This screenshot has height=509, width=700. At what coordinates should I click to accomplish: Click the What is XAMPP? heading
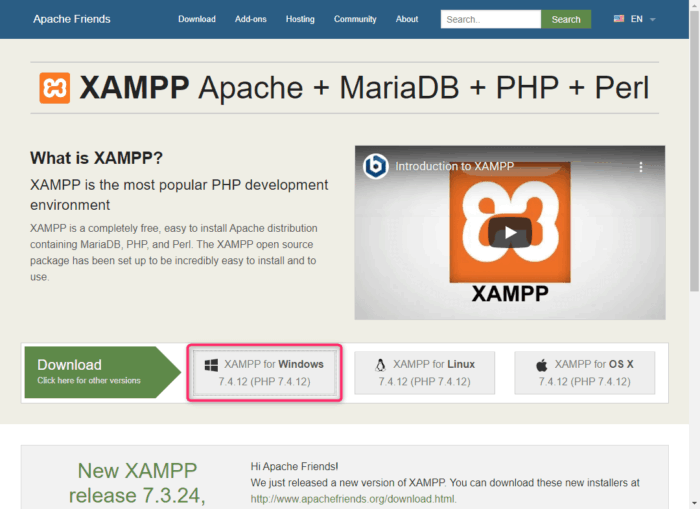coord(96,158)
